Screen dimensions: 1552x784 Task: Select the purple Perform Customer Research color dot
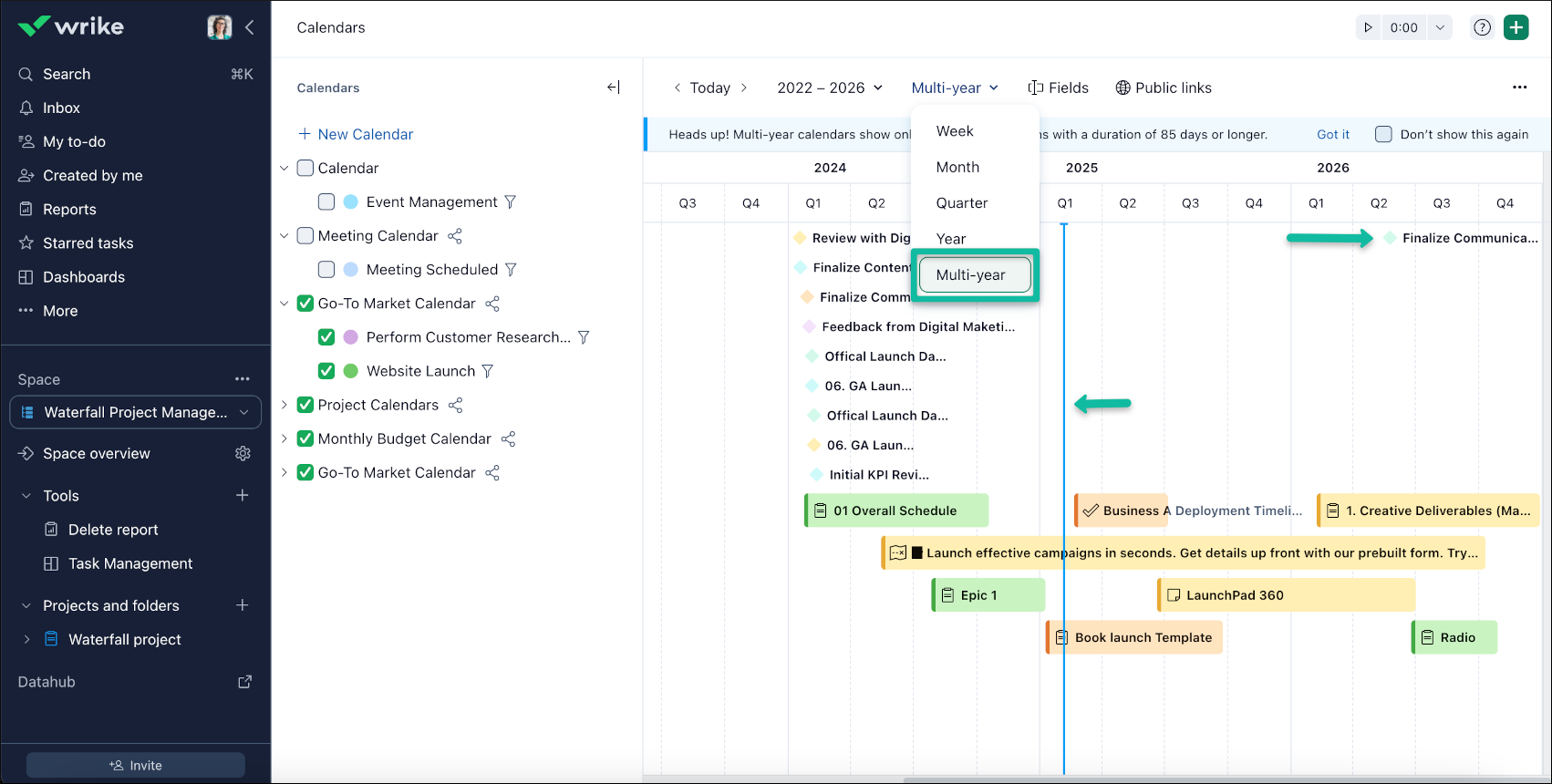[351, 337]
